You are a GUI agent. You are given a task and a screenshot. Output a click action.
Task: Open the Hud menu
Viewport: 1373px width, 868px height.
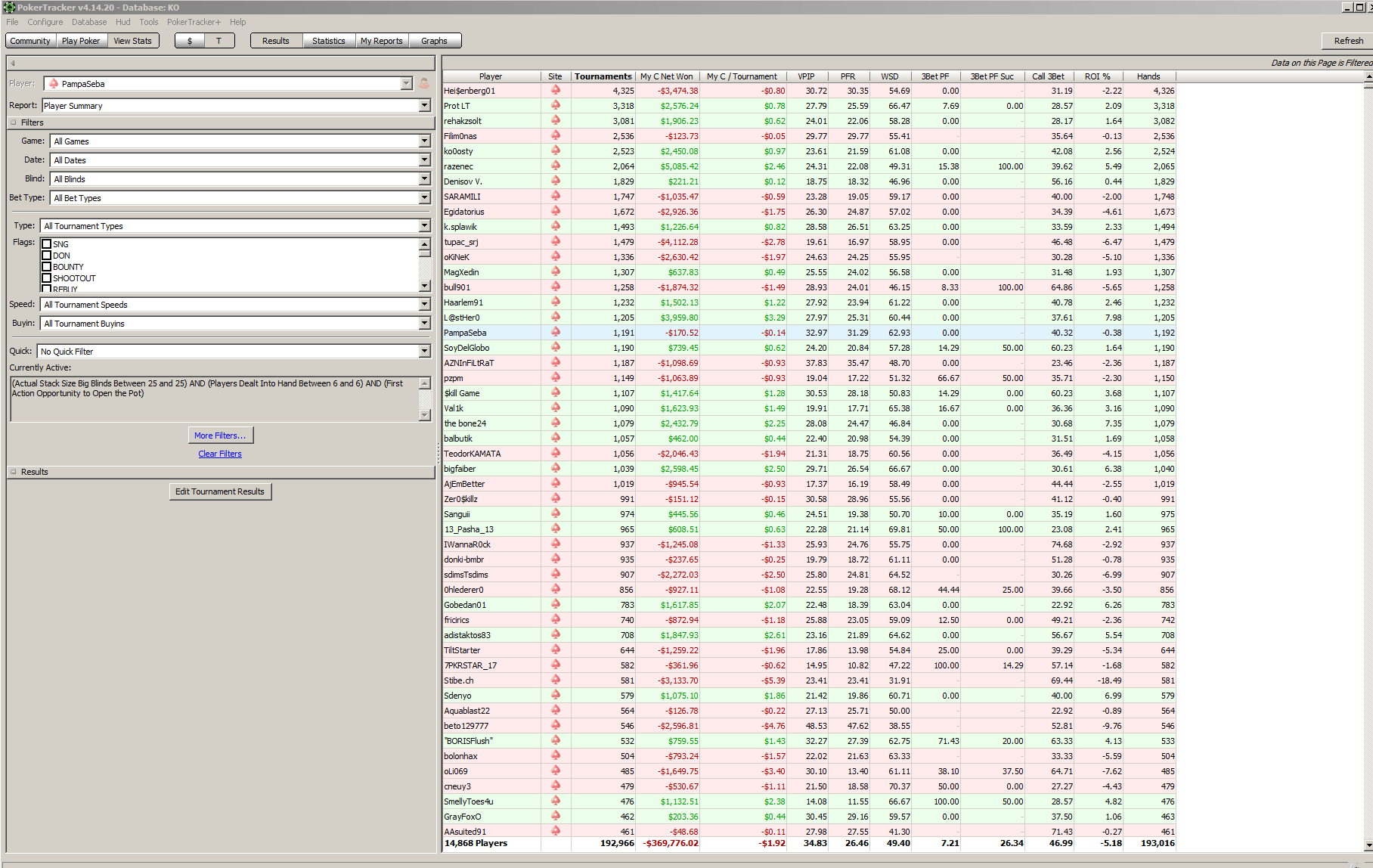[x=123, y=22]
